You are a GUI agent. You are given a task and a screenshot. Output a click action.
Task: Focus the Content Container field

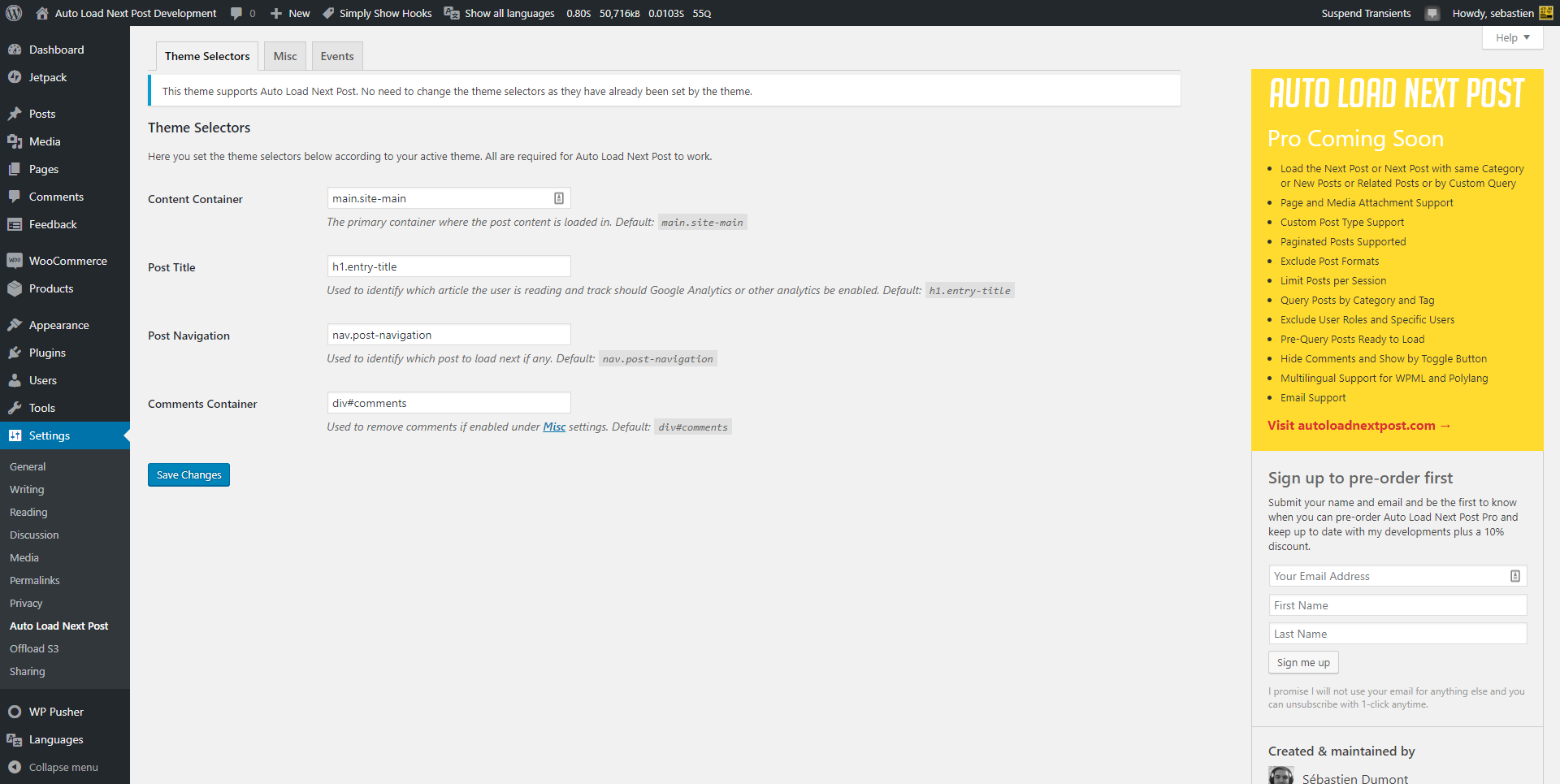click(x=448, y=198)
